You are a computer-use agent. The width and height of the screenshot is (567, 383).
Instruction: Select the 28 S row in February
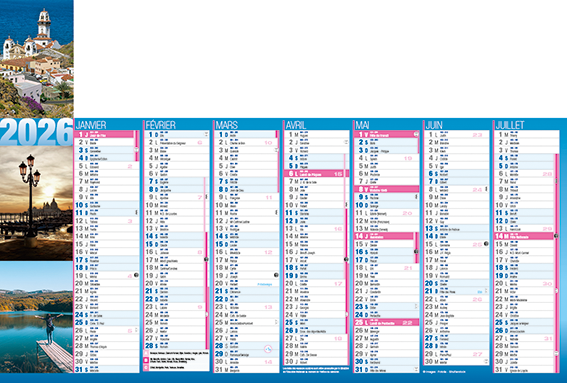(175, 346)
